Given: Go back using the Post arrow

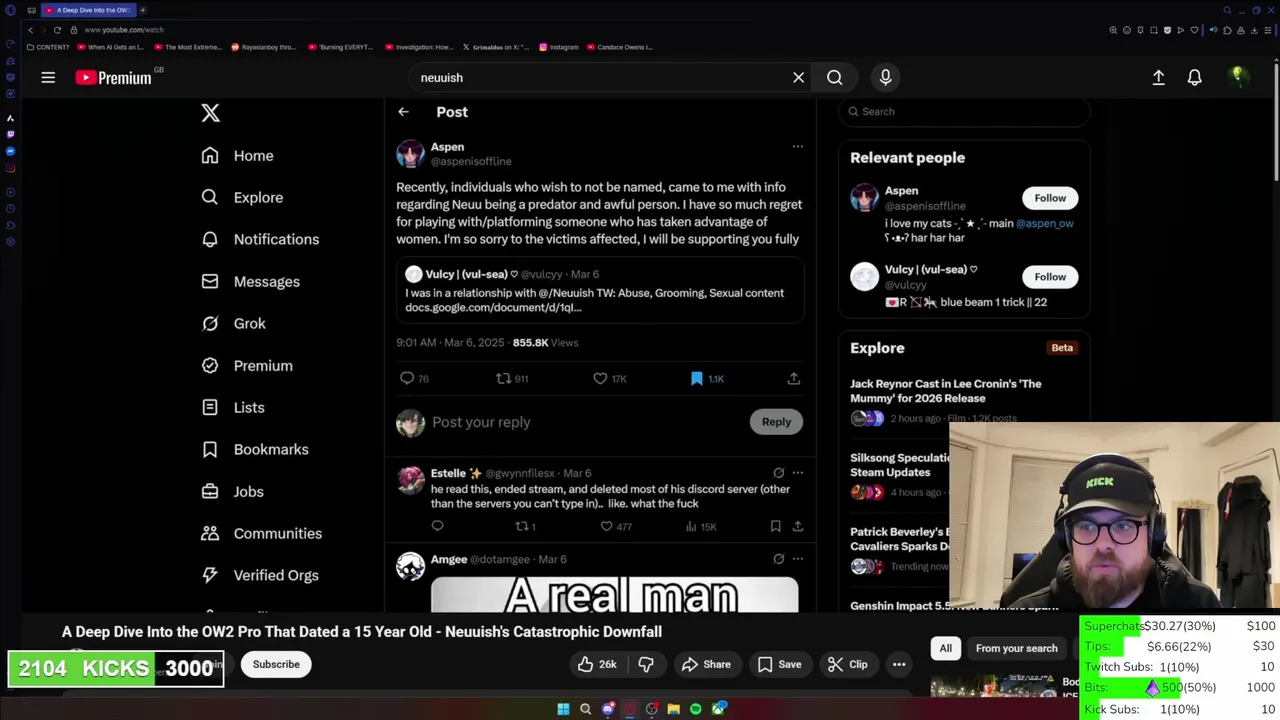Looking at the screenshot, I should click(403, 112).
